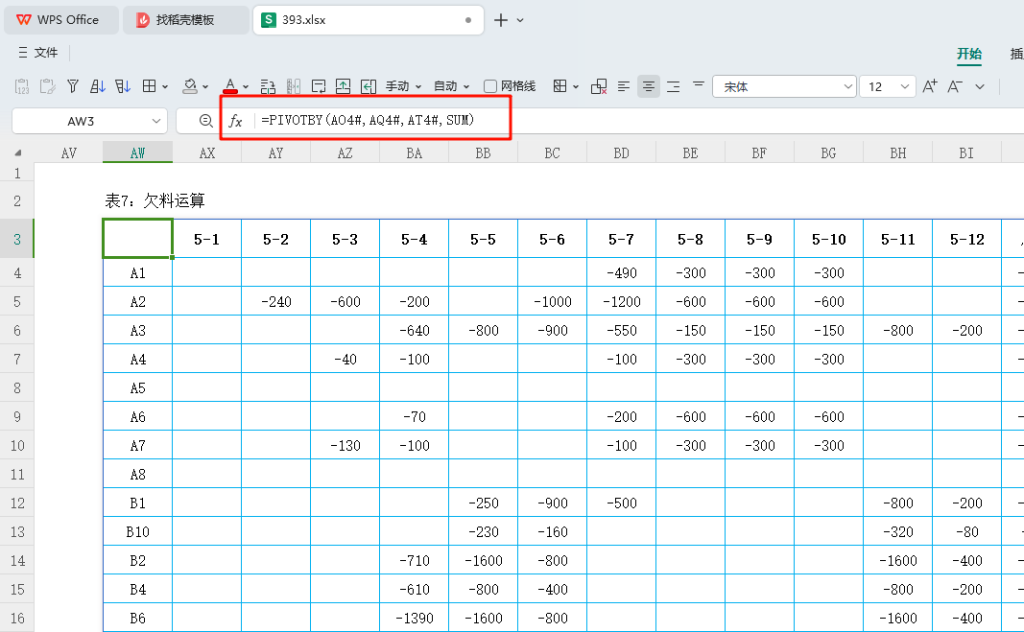This screenshot has width=1024, height=632.
Task: Select the 393.xlsx document tab
Action: pos(368,20)
